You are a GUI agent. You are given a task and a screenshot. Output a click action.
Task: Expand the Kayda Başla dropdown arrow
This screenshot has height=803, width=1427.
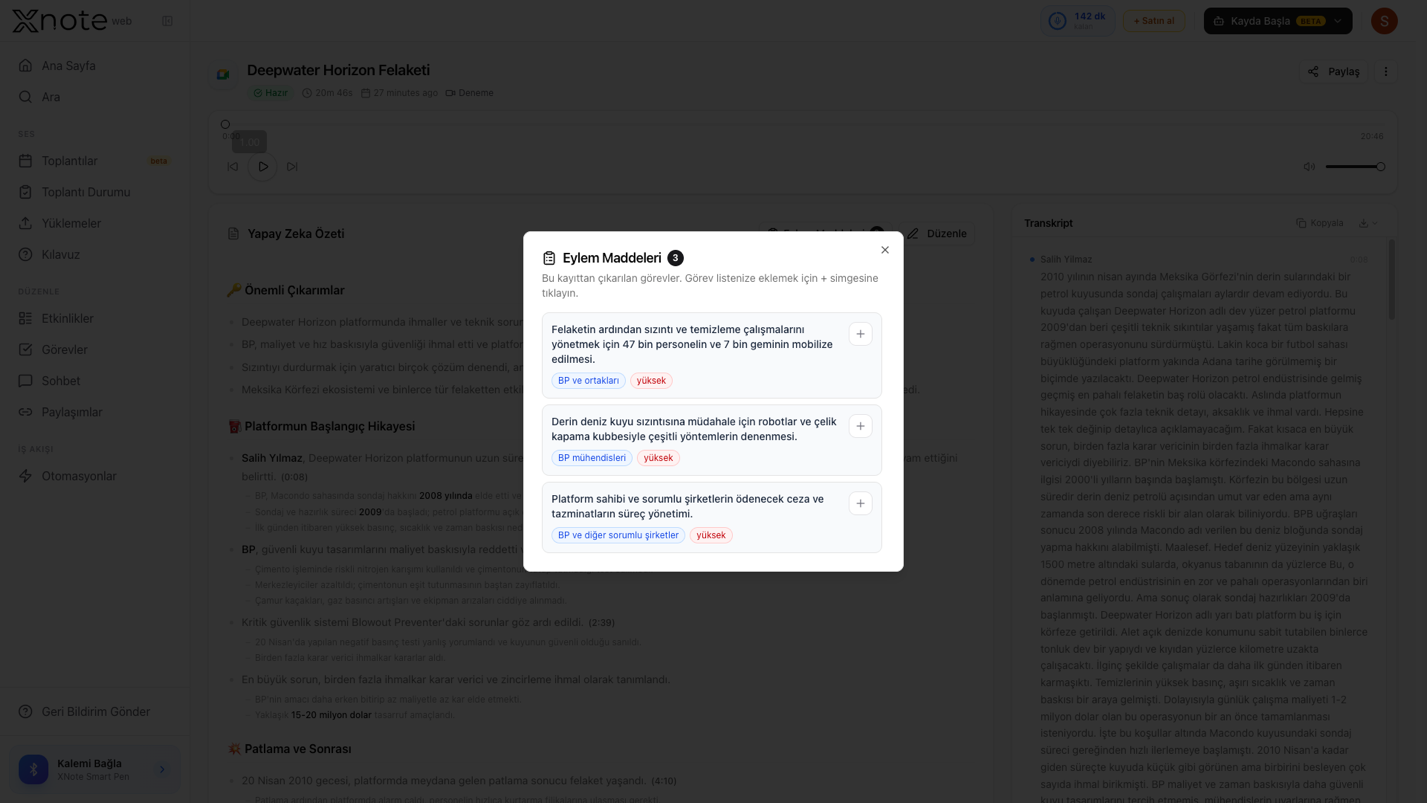click(1338, 21)
